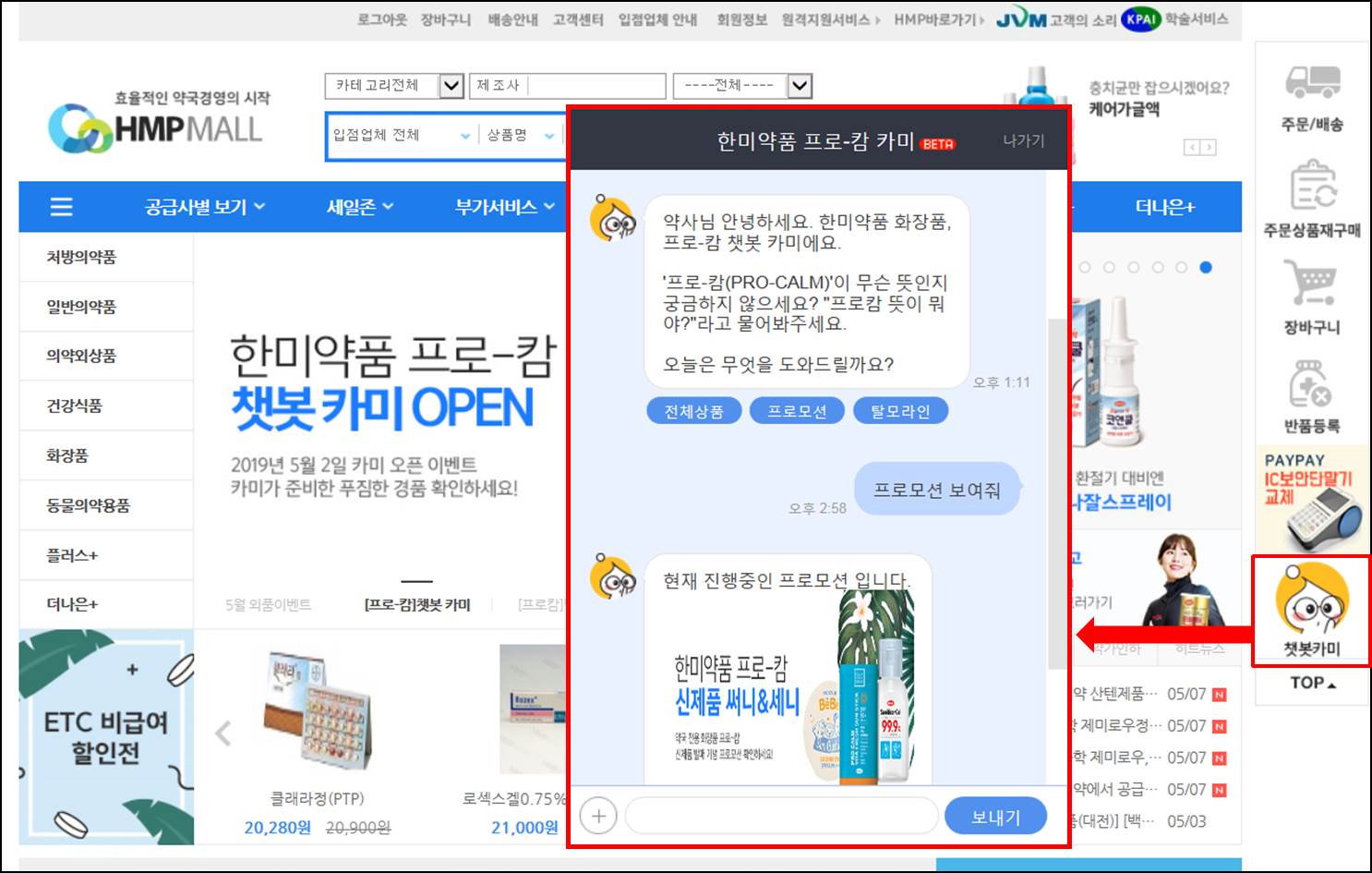Click the plus attachment button in chat

coord(598,816)
